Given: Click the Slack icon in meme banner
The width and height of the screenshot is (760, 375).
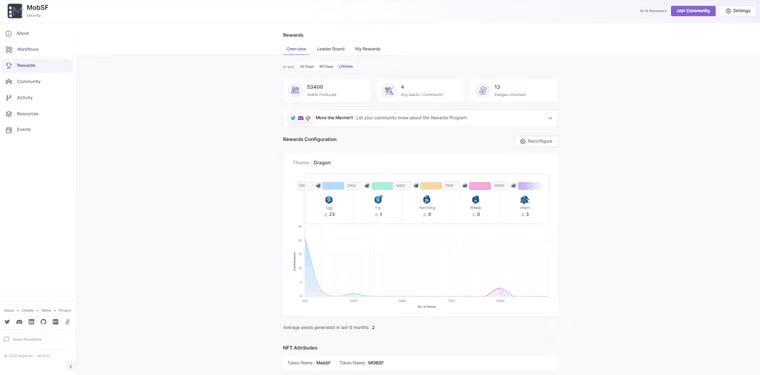Looking at the screenshot, I should pyautogui.click(x=308, y=118).
